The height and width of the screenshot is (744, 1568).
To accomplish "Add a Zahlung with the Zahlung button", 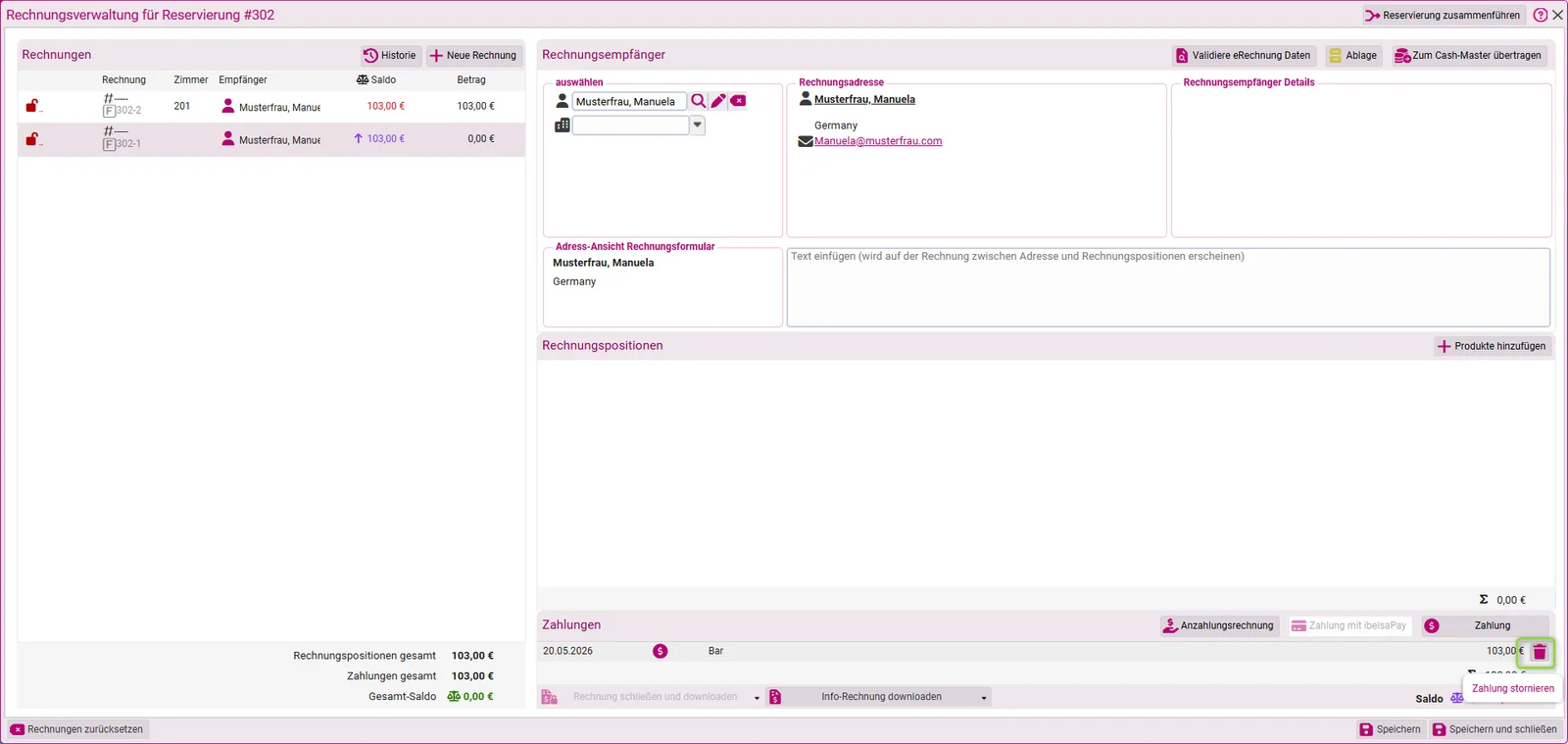I will (x=1484, y=625).
